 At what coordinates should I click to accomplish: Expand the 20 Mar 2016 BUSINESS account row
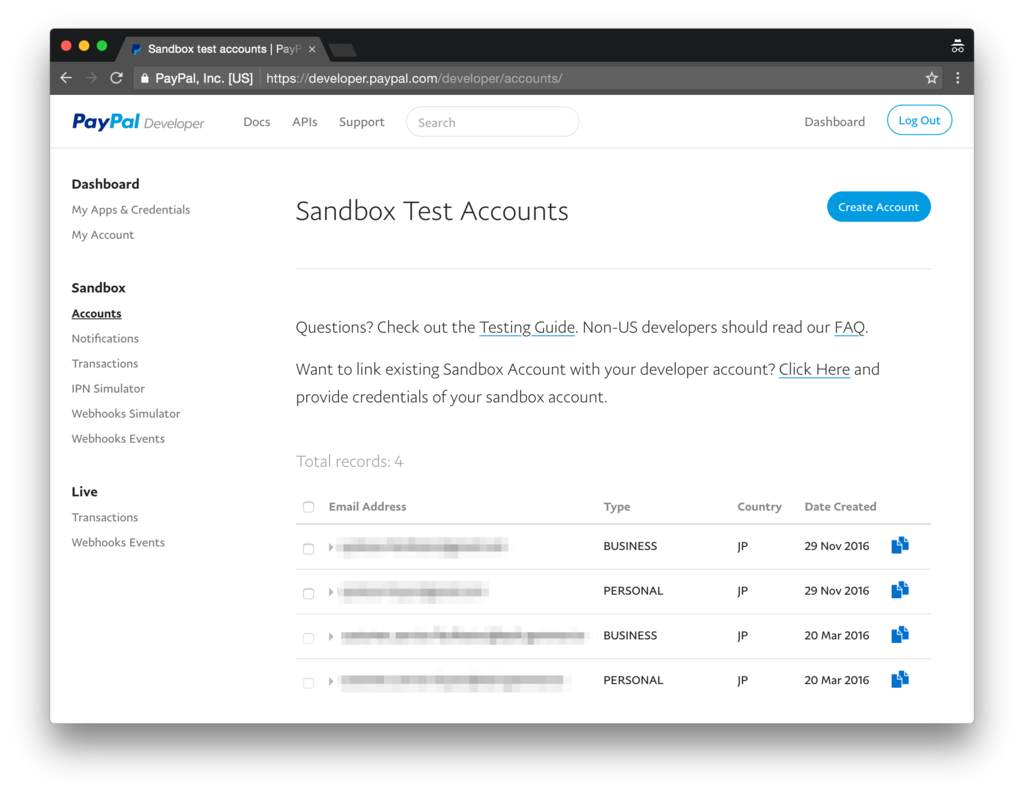point(331,636)
